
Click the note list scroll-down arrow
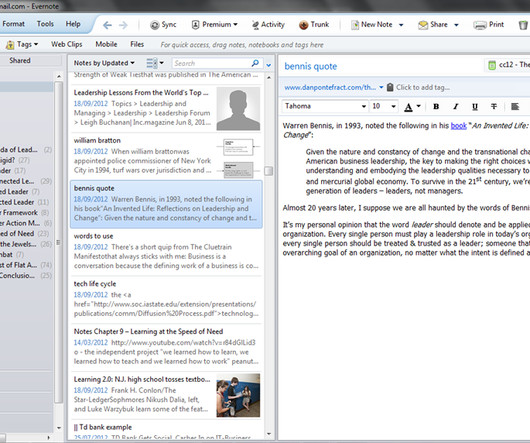pos(269,434)
